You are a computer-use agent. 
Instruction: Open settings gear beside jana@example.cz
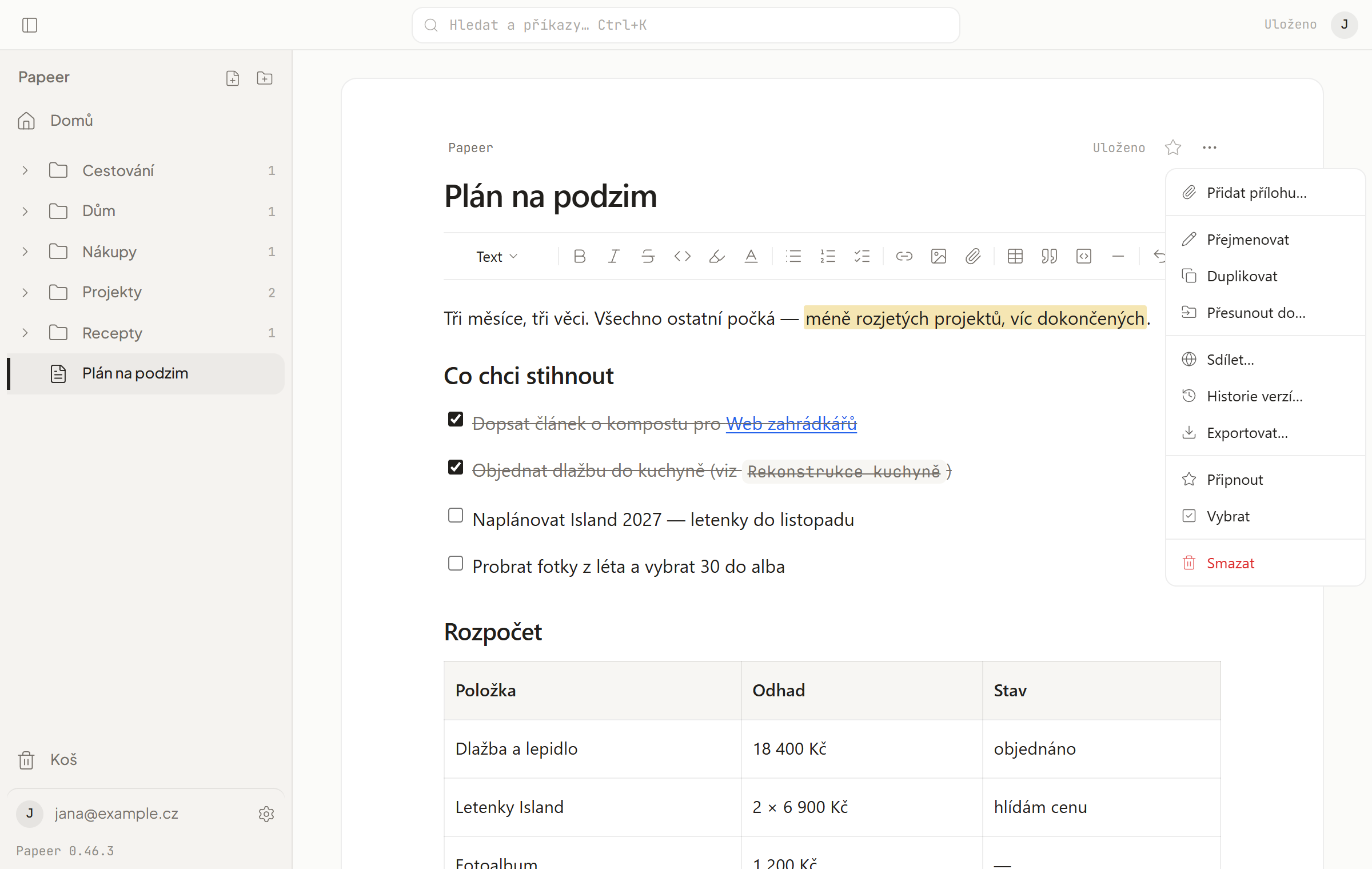pos(266,814)
